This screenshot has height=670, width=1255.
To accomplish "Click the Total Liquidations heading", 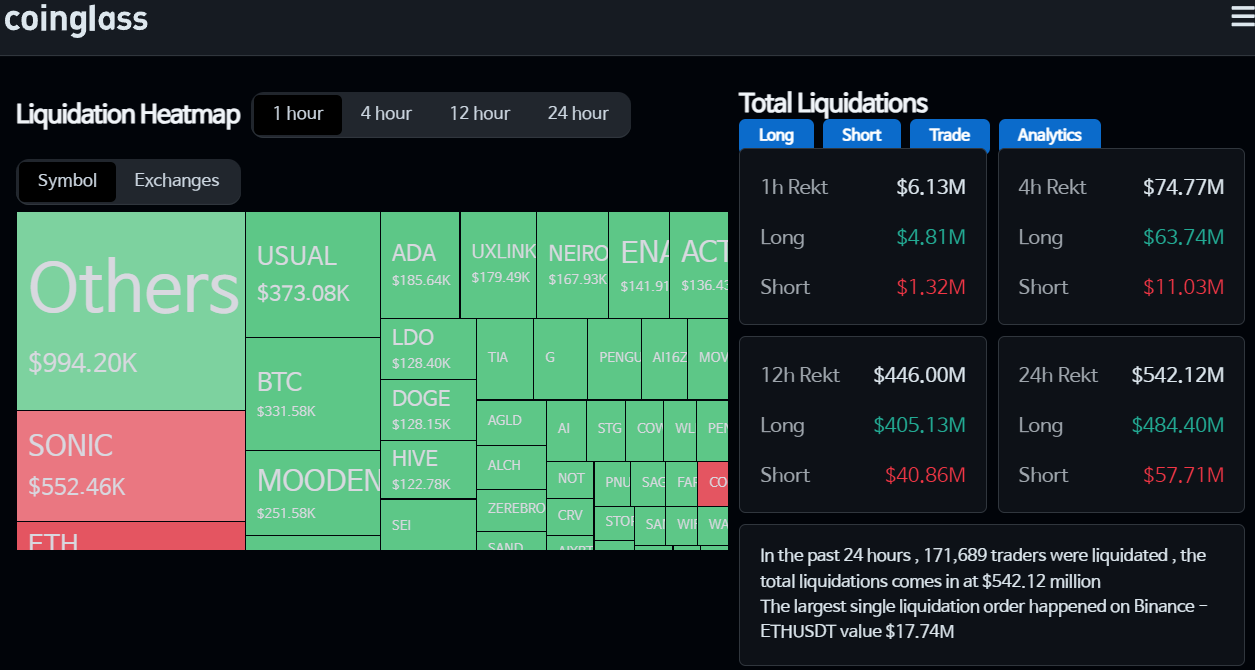I will tap(833, 103).
